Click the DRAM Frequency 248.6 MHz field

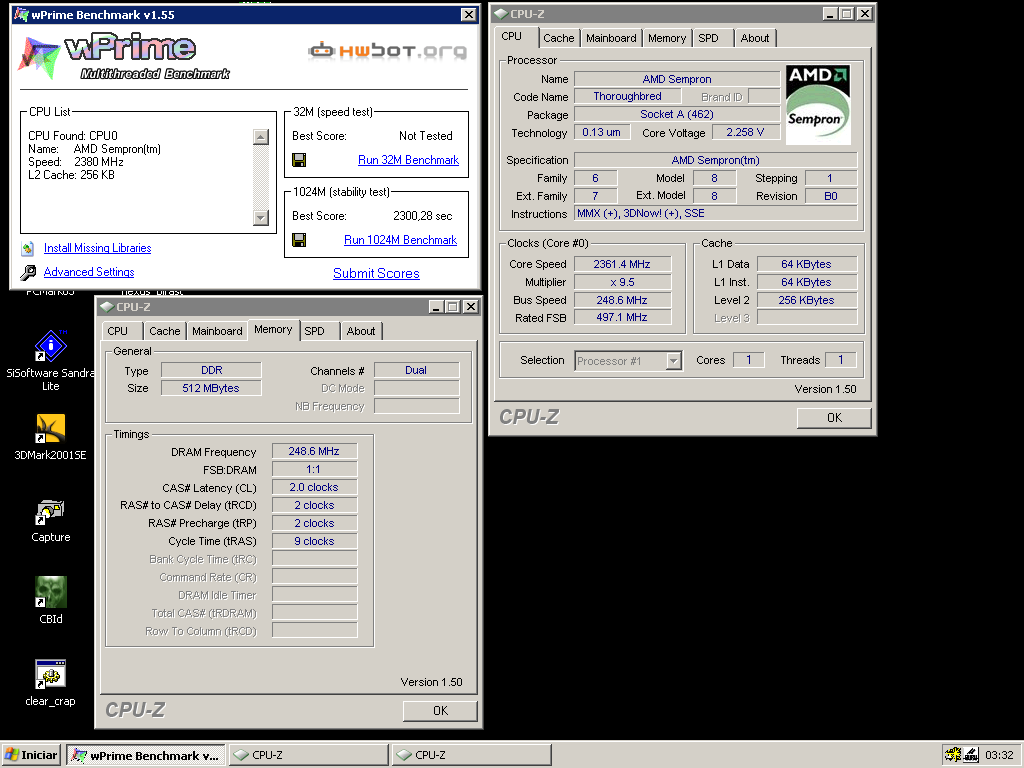314,451
